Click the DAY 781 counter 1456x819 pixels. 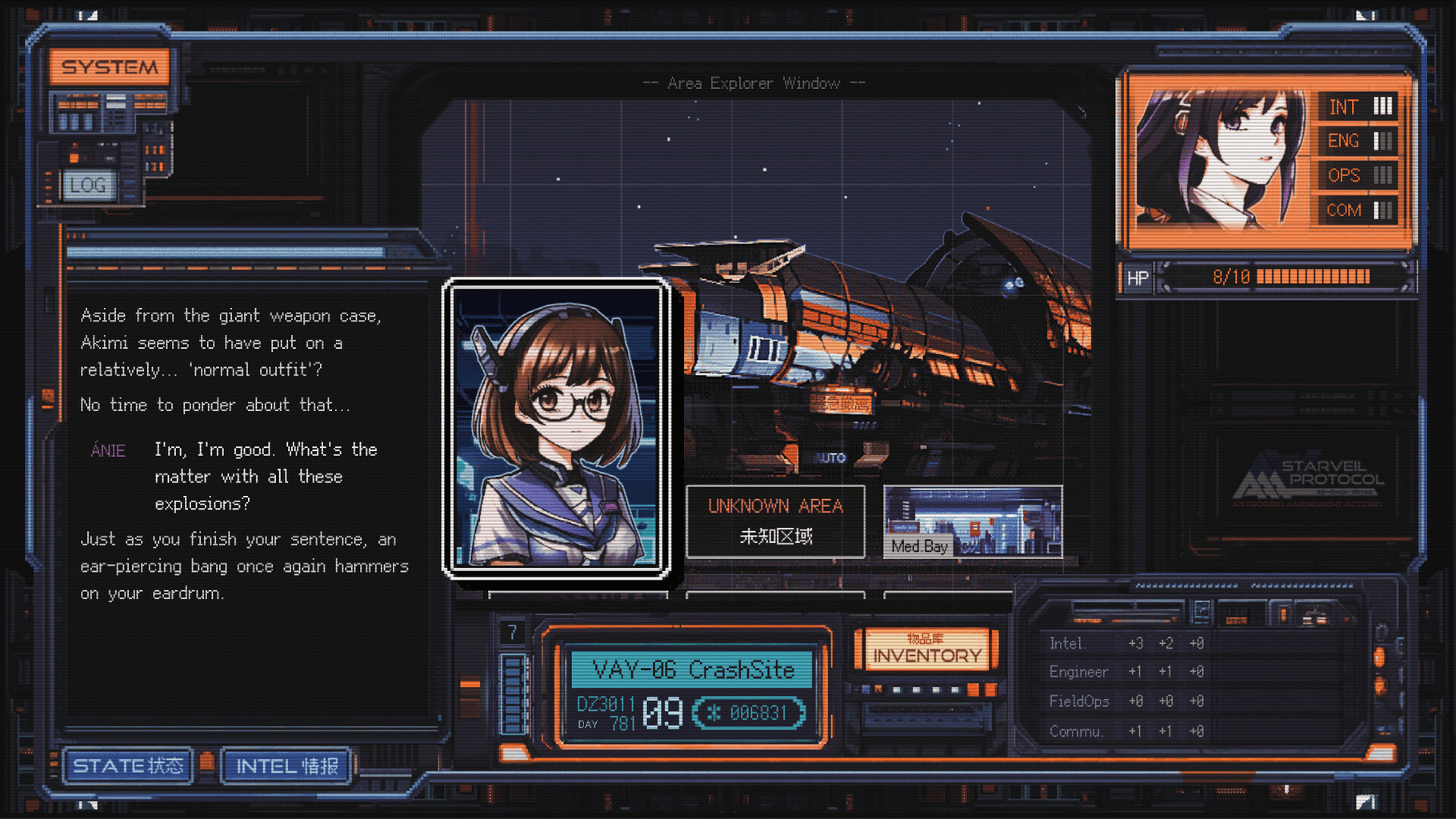[x=606, y=724]
